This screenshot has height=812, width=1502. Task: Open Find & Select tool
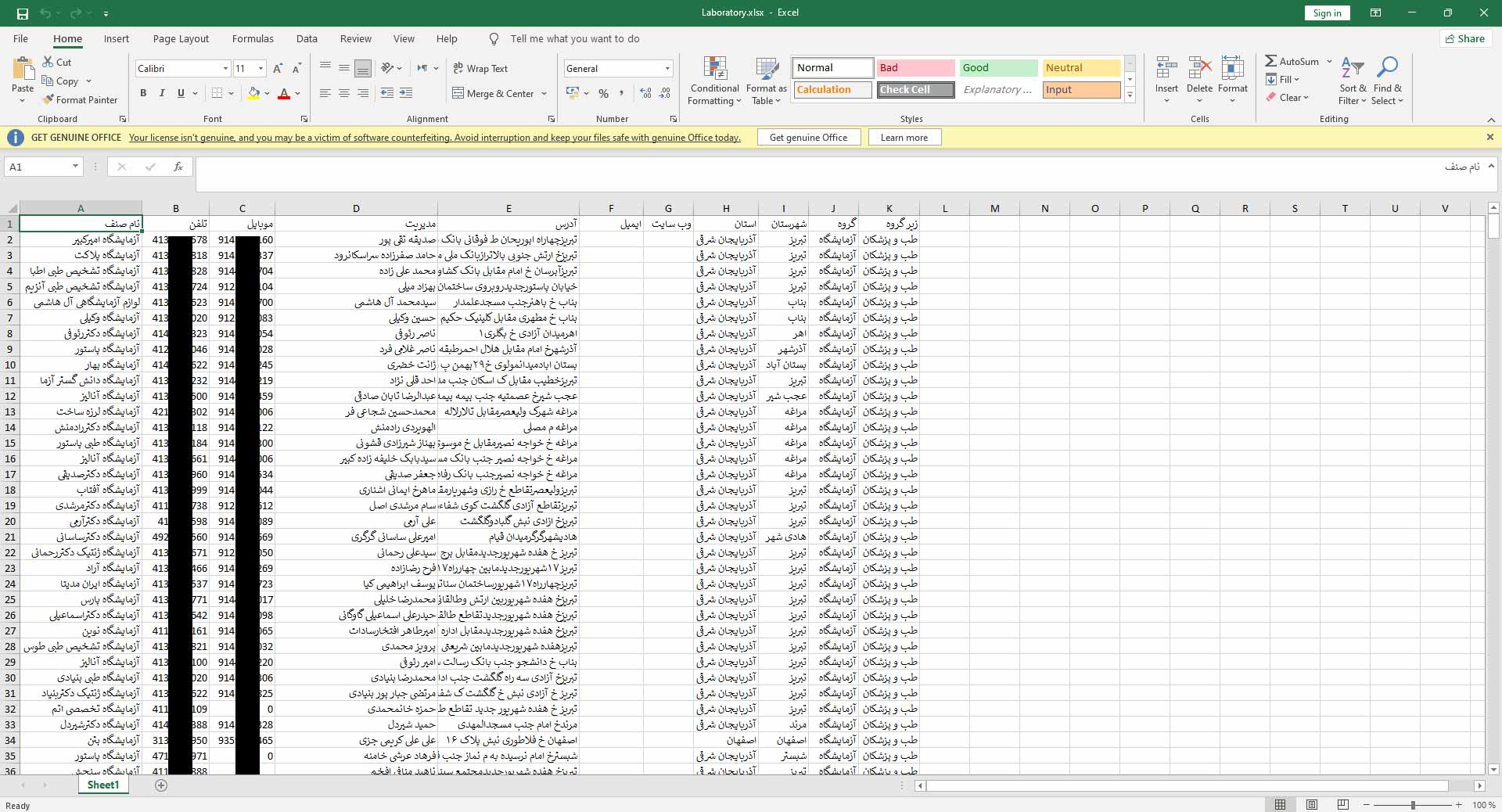click(1387, 81)
